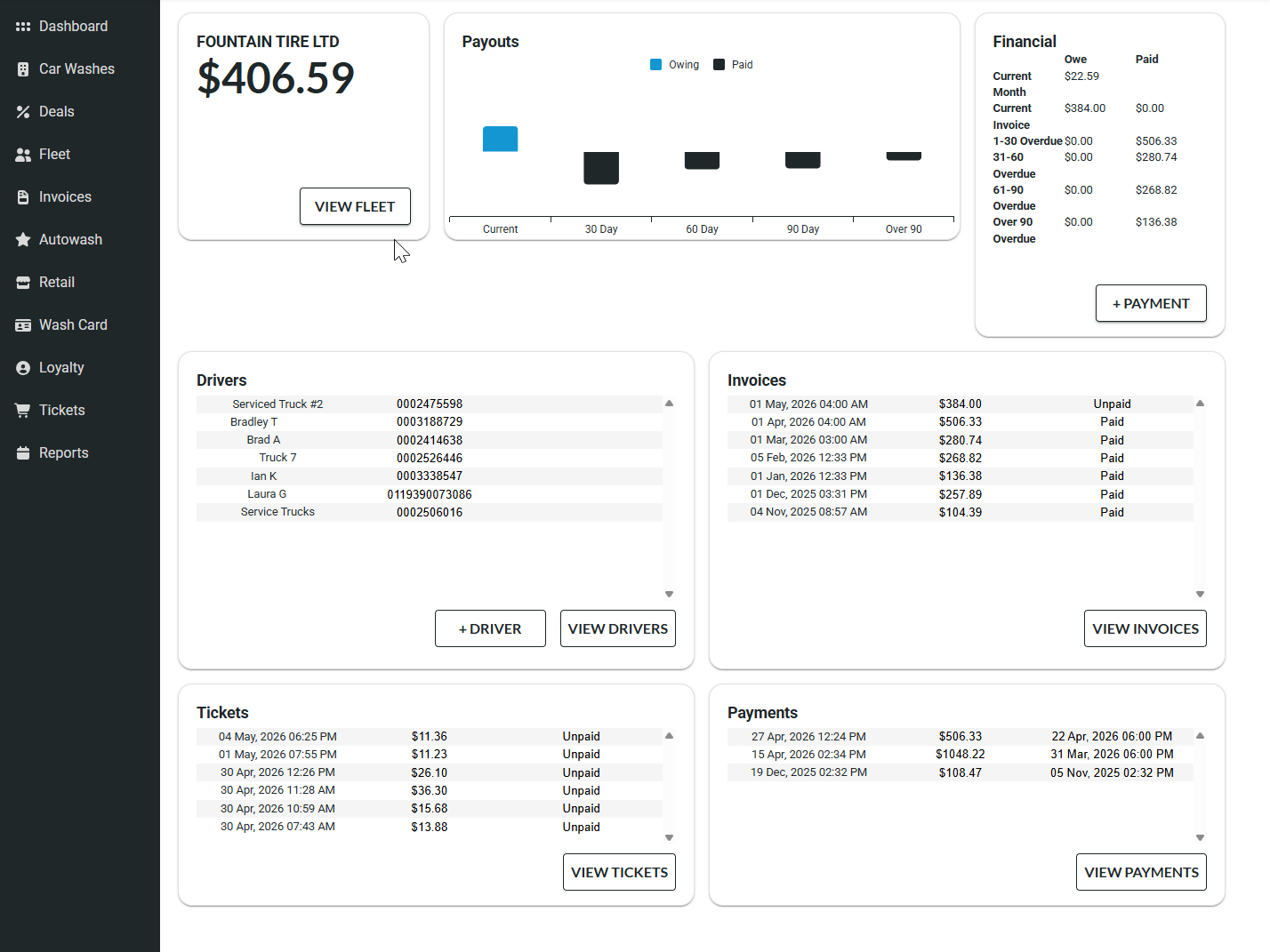1270x952 pixels.
Task: Click the Autowash star icon
Action: pos(23,240)
